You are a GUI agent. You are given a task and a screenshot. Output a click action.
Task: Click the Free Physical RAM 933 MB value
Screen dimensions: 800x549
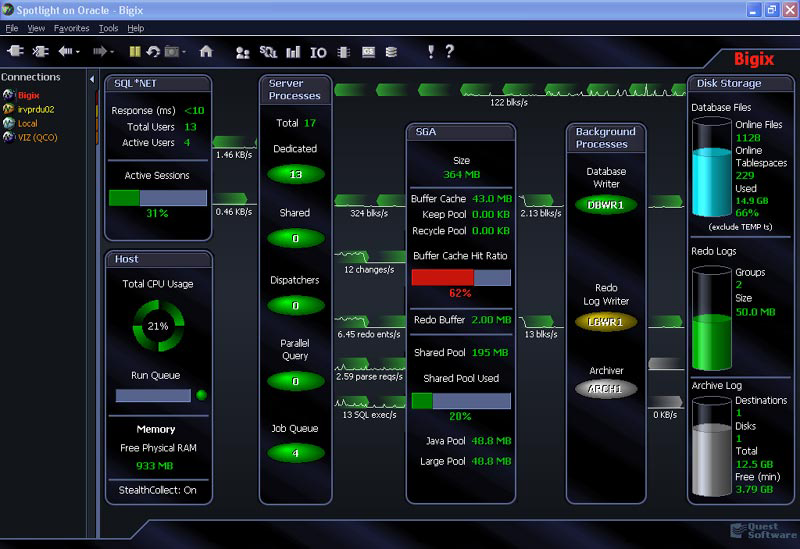click(x=154, y=466)
